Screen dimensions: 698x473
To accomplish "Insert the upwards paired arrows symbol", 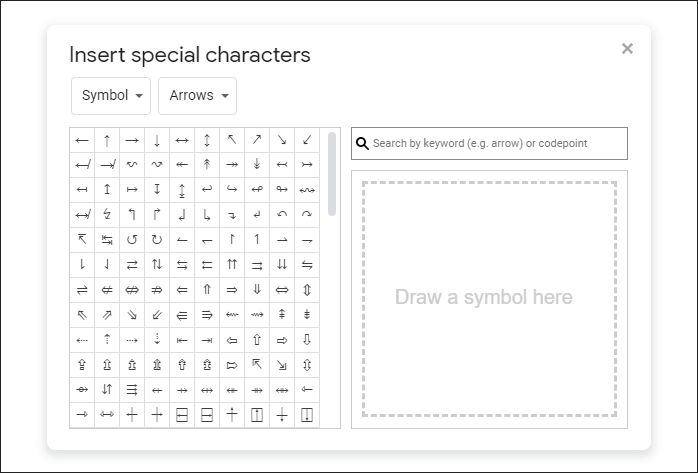I will tap(232, 265).
